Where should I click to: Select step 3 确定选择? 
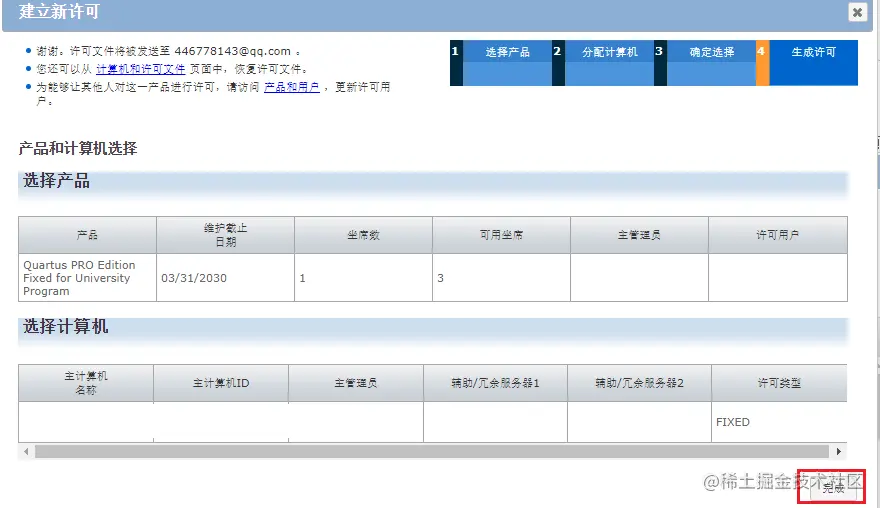tap(705, 62)
